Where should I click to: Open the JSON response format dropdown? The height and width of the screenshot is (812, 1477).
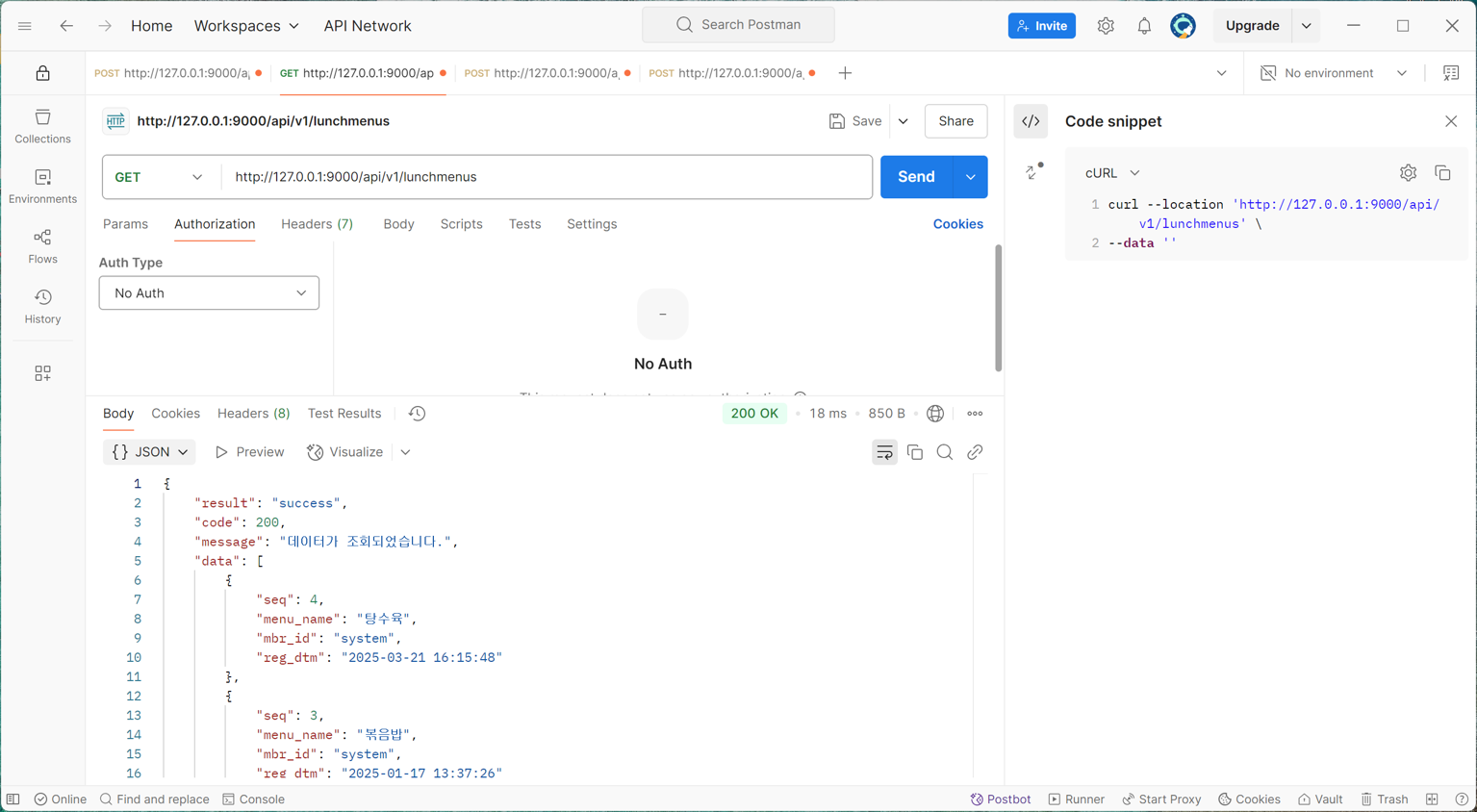[x=149, y=452]
